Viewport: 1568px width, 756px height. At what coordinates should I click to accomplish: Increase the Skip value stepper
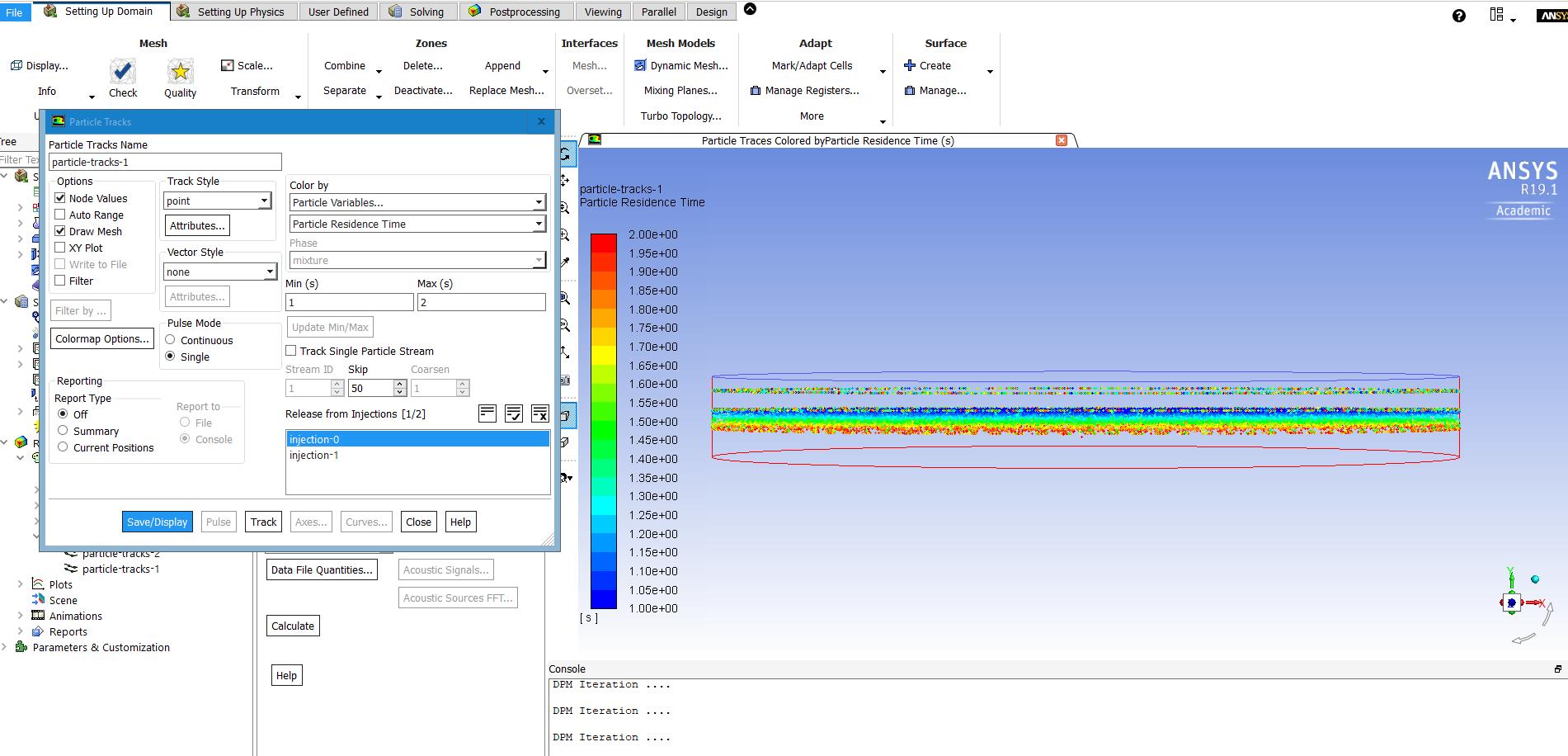point(400,384)
